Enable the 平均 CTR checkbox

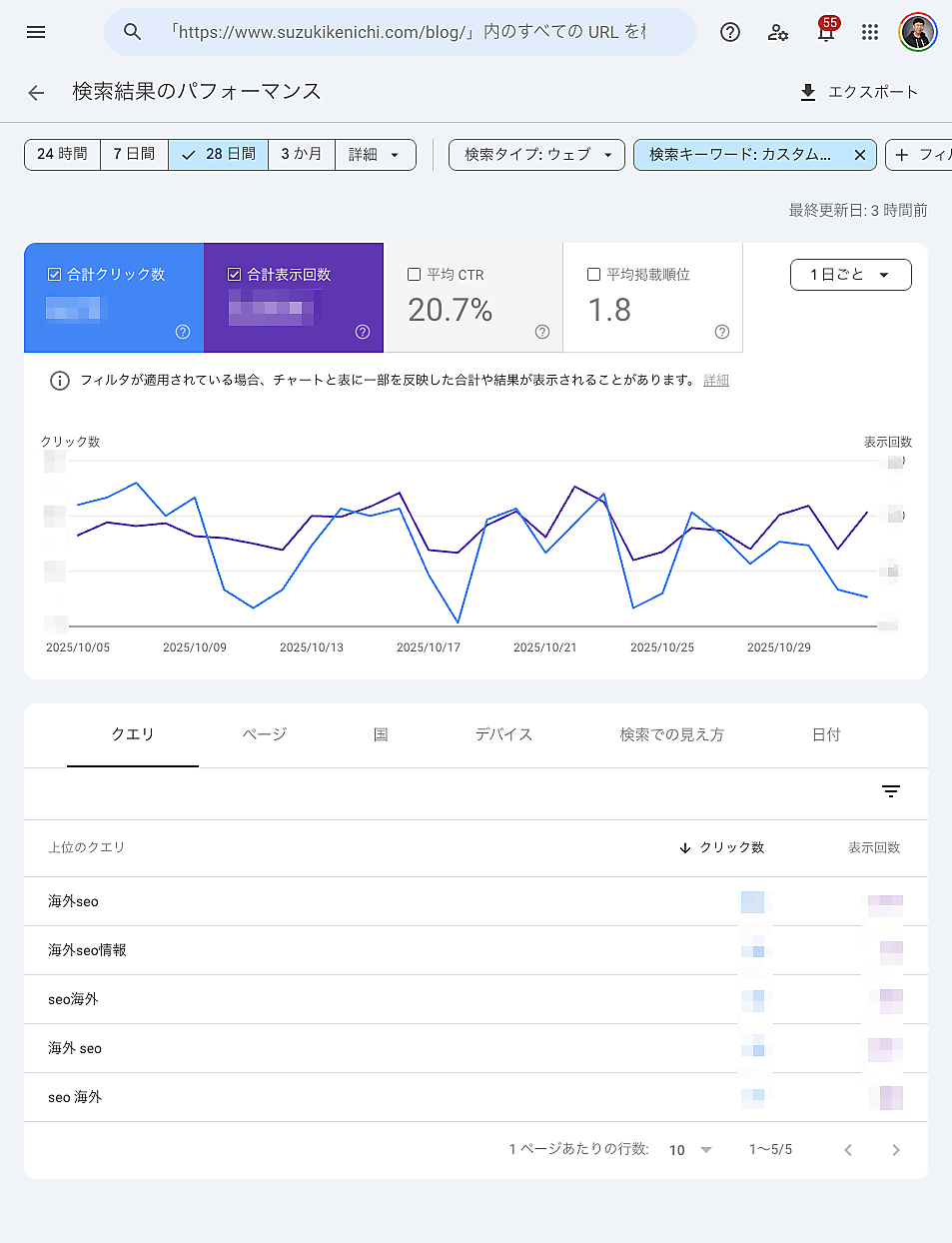(415, 274)
